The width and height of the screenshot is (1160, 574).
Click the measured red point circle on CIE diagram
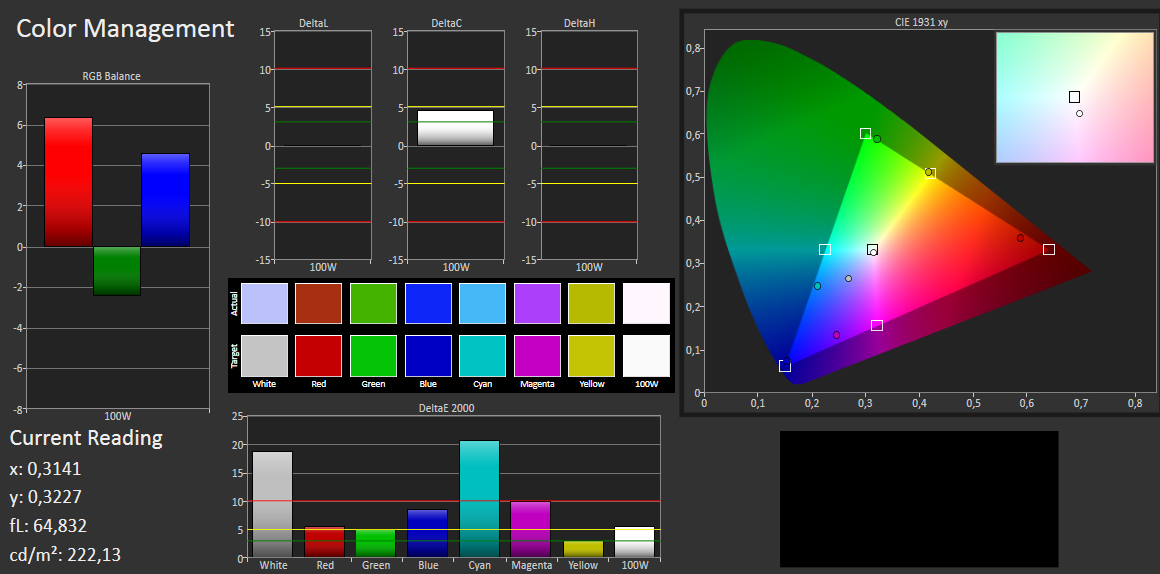point(1020,238)
